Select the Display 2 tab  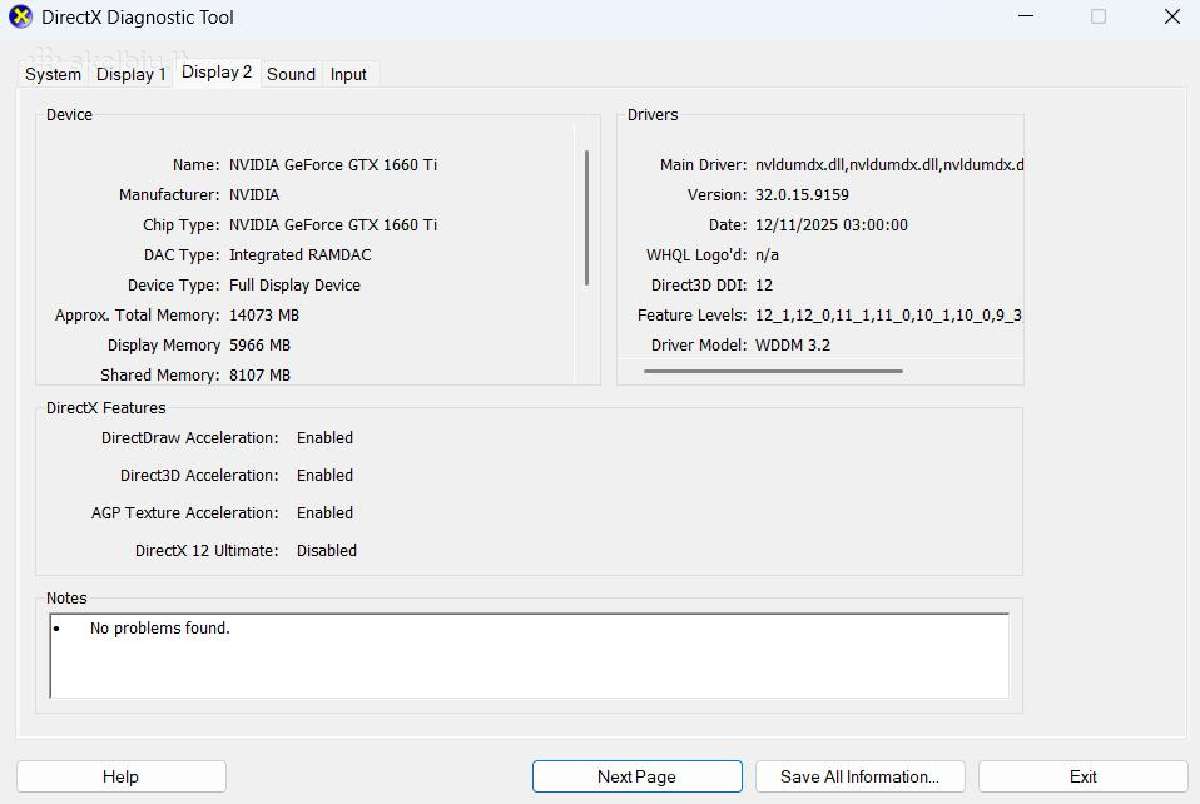pos(217,72)
